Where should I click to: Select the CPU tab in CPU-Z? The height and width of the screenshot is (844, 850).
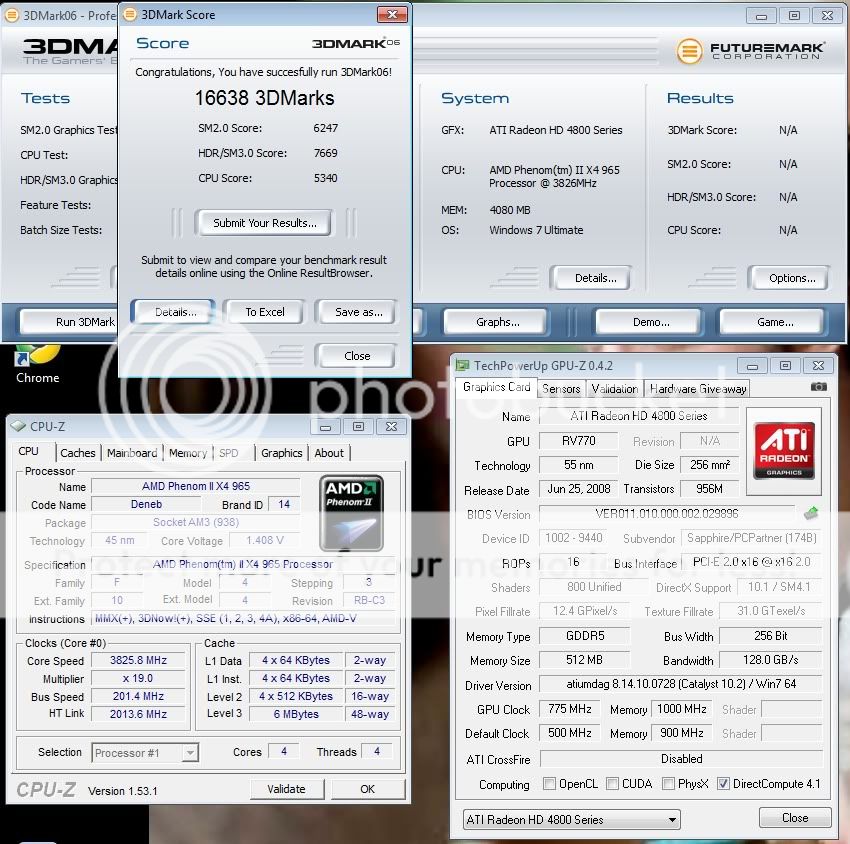click(x=29, y=451)
